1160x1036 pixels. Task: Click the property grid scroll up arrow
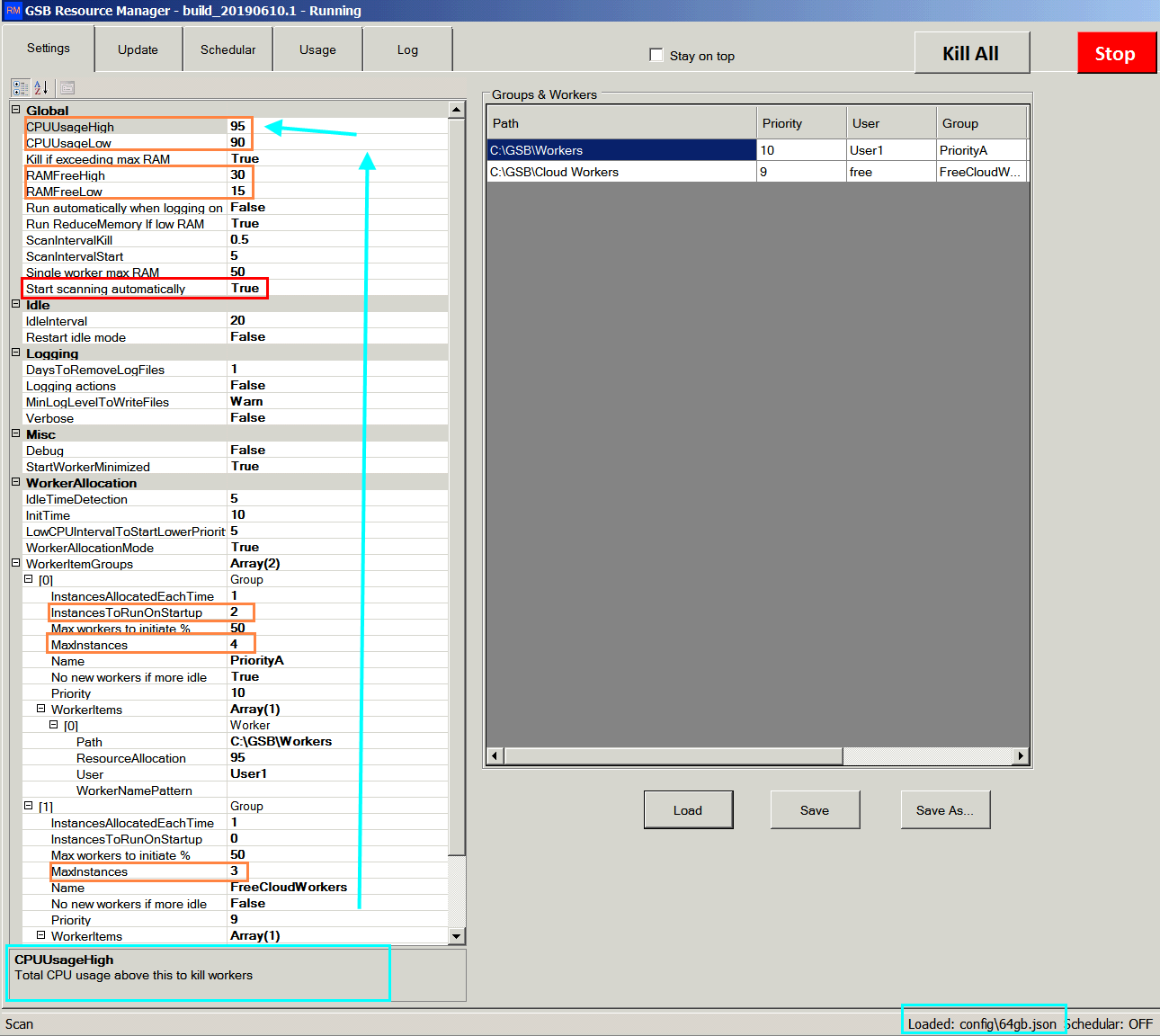457,109
